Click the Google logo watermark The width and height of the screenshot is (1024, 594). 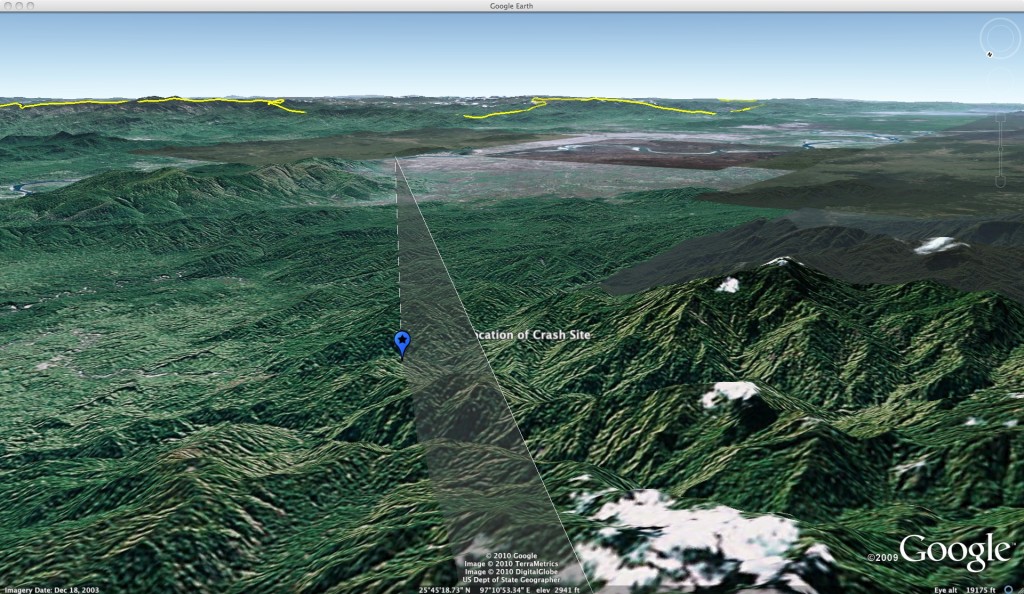coord(954,553)
